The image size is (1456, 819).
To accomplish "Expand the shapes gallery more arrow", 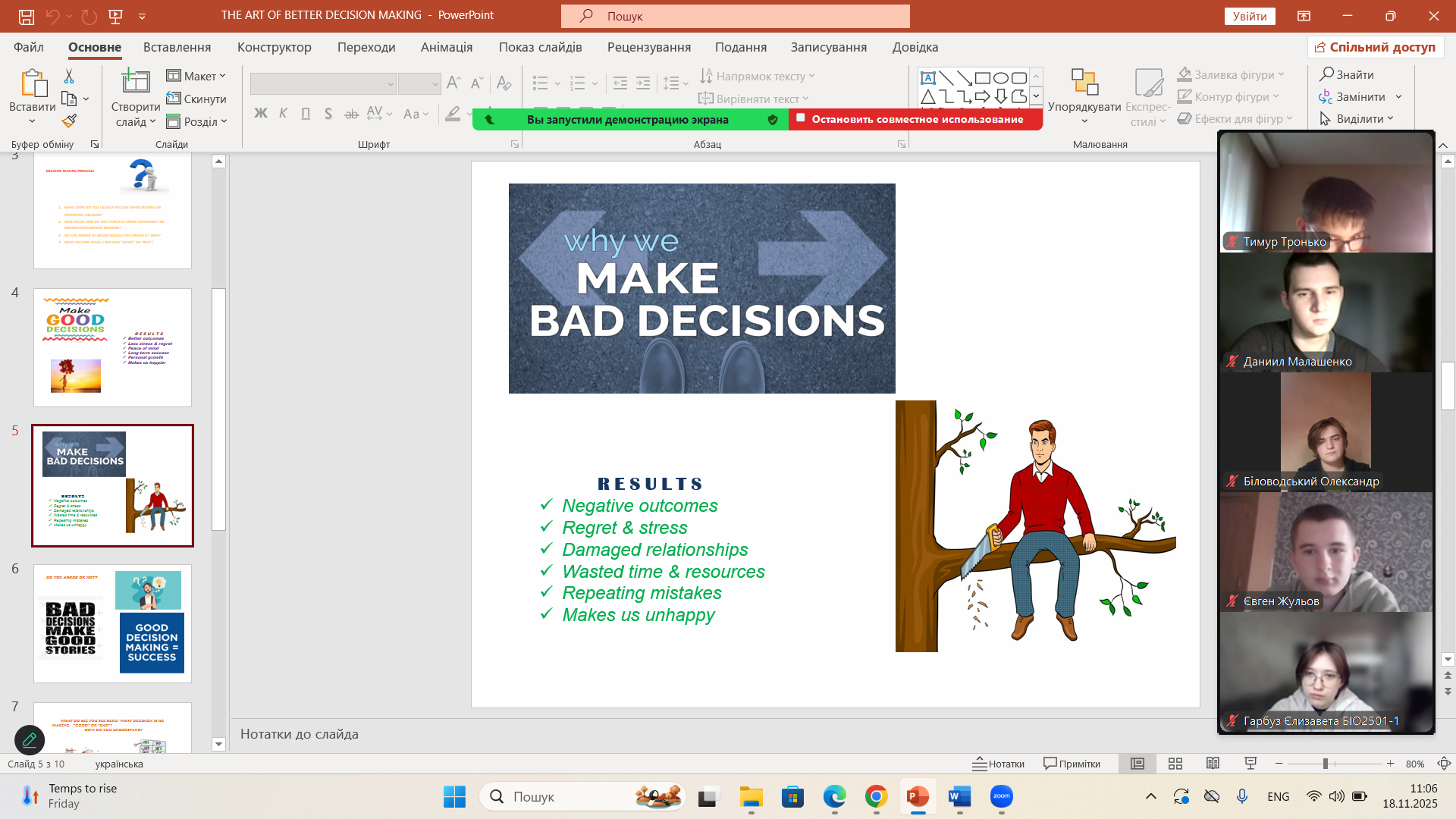I will point(1036,96).
